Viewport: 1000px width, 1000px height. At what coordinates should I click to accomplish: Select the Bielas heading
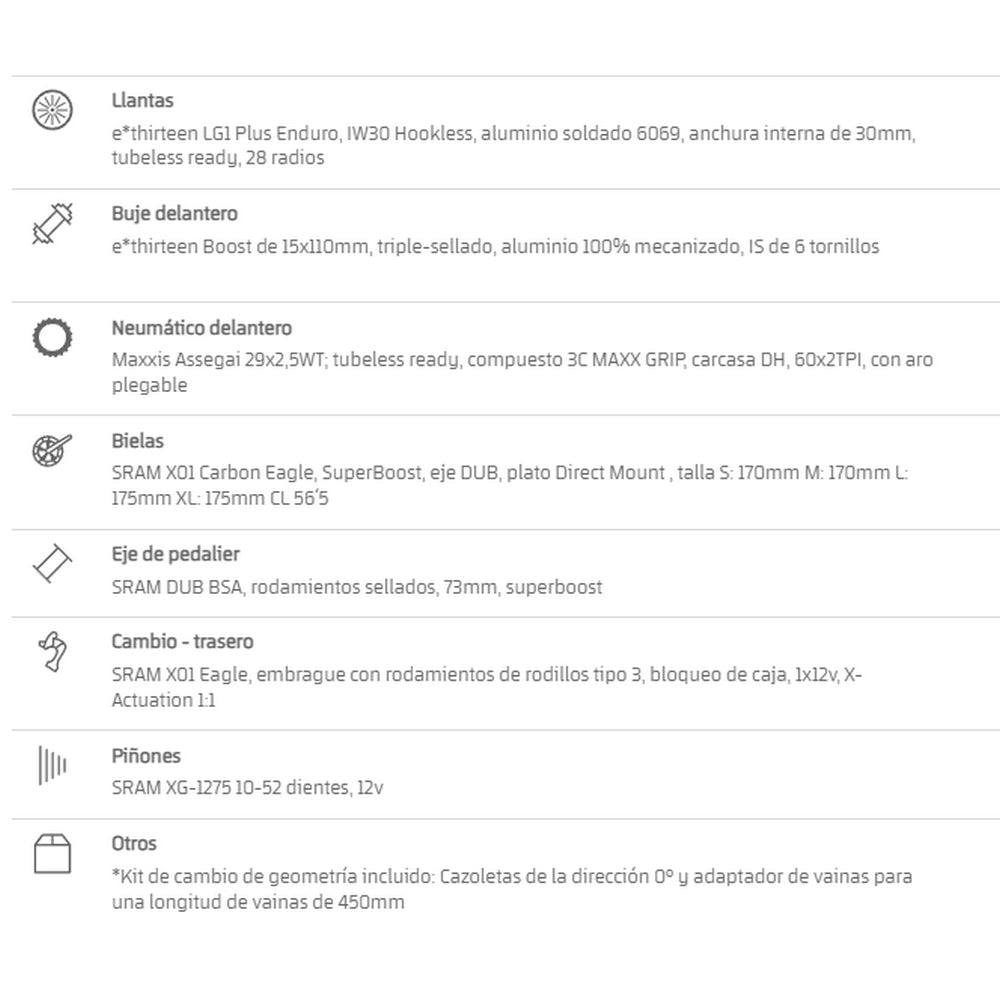click(138, 441)
